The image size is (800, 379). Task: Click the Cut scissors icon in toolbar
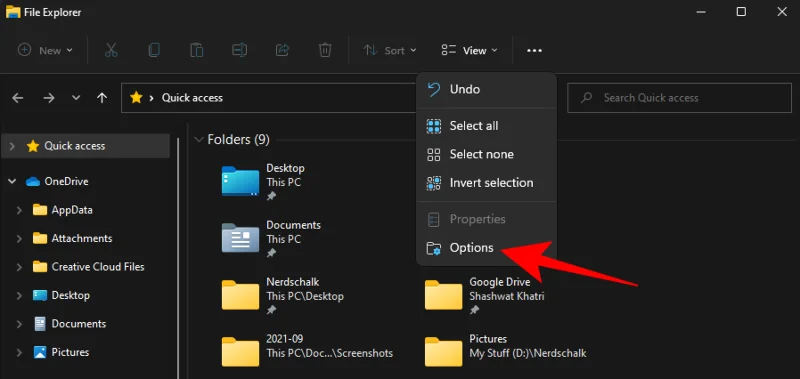click(x=111, y=50)
